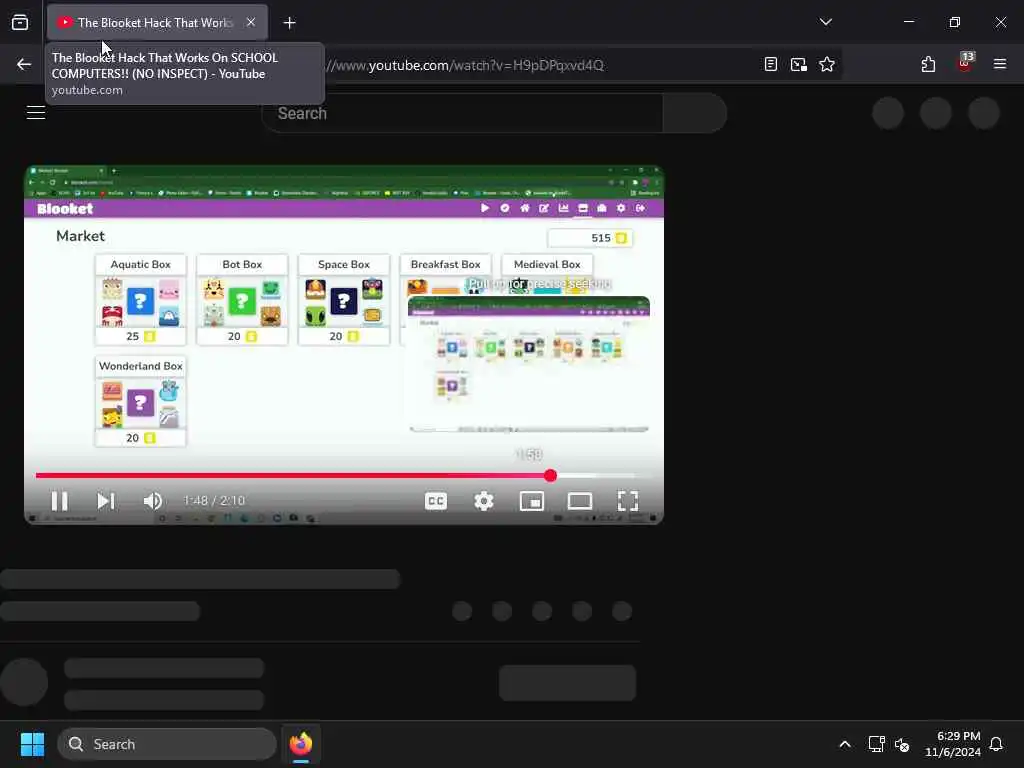Click the Blooket logo in video
The width and height of the screenshot is (1024, 768).
65,209
